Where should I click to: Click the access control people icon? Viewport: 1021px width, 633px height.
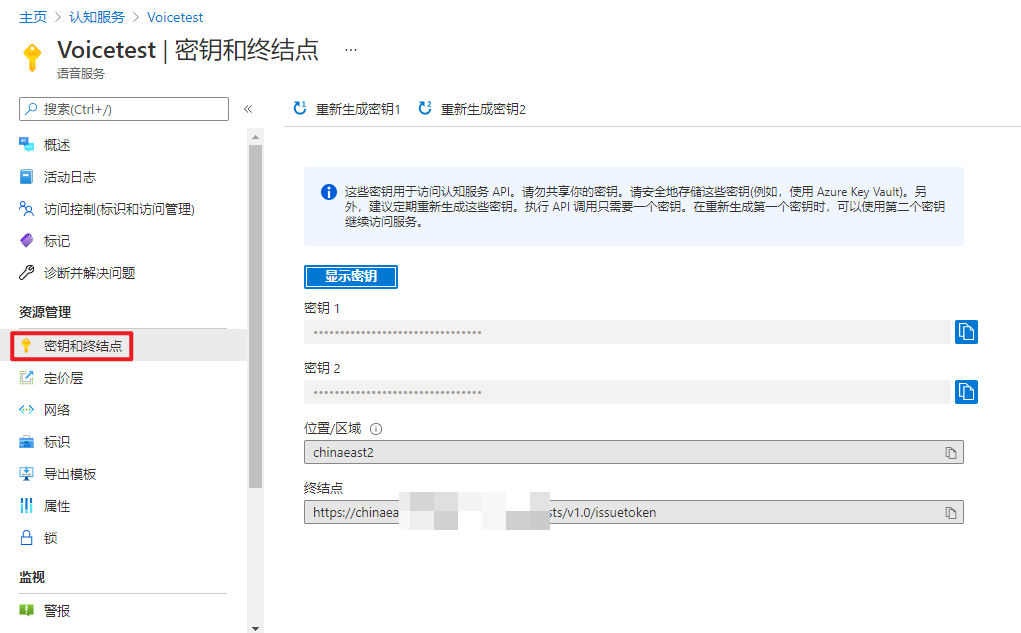(27, 208)
